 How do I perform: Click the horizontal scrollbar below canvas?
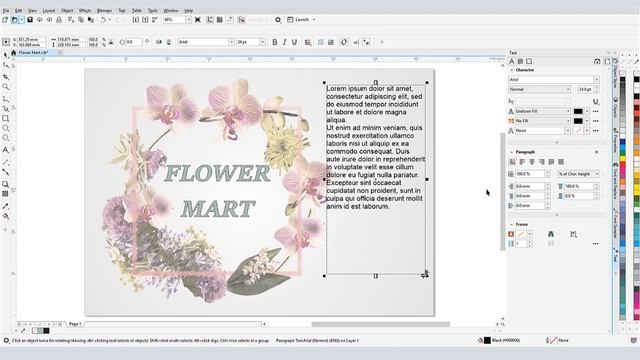(x=380, y=324)
